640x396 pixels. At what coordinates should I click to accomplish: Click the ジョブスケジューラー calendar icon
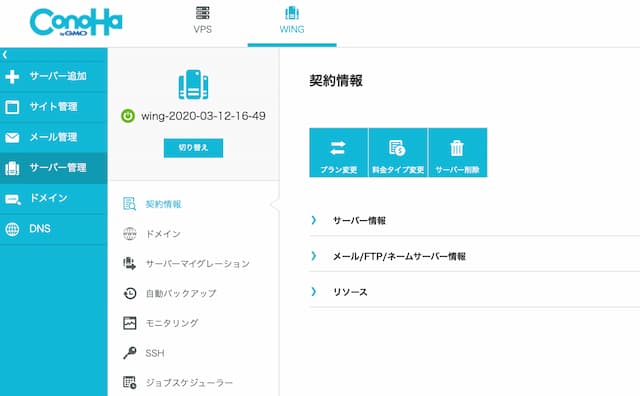(130, 383)
